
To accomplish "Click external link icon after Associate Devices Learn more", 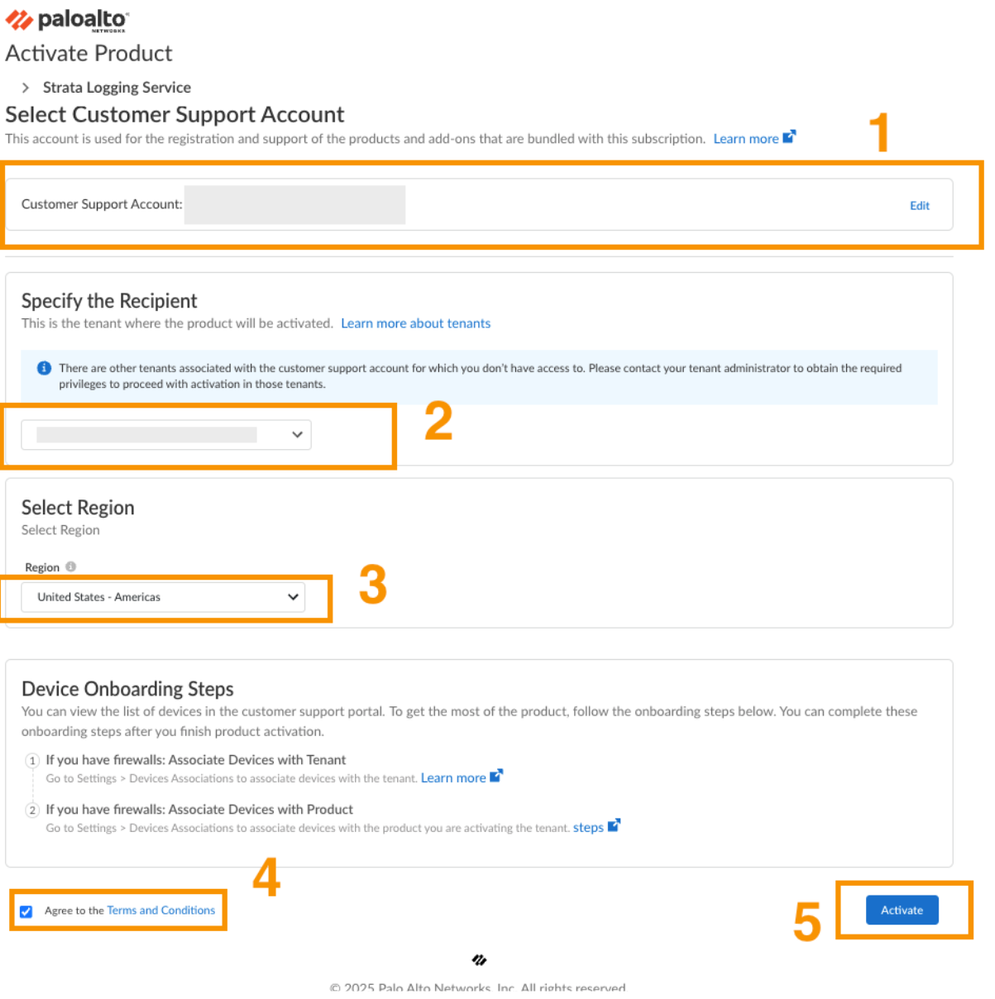I will click(x=497, y=776).
